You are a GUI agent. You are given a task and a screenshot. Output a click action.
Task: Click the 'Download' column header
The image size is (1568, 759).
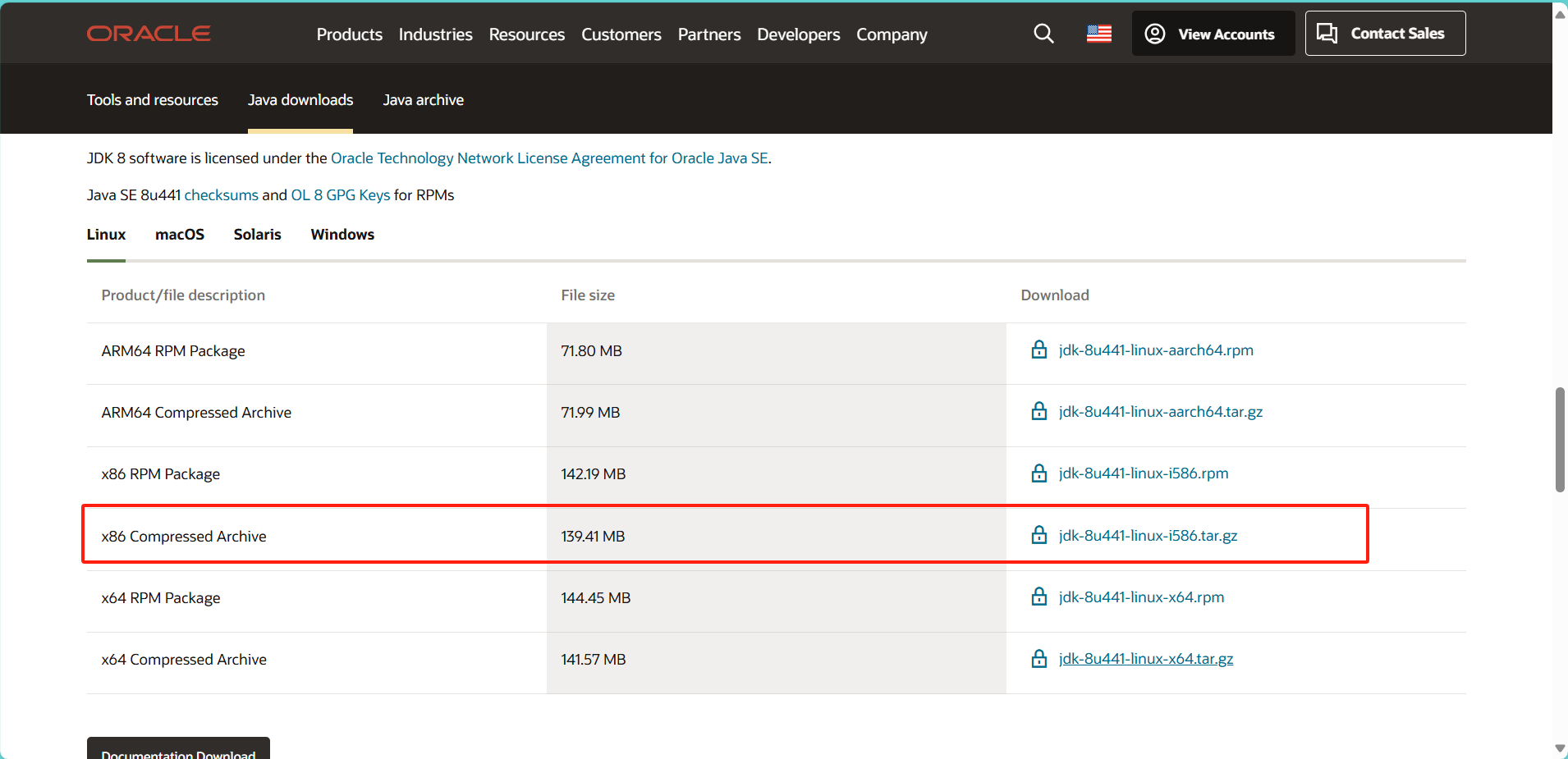pos(1055,295)
